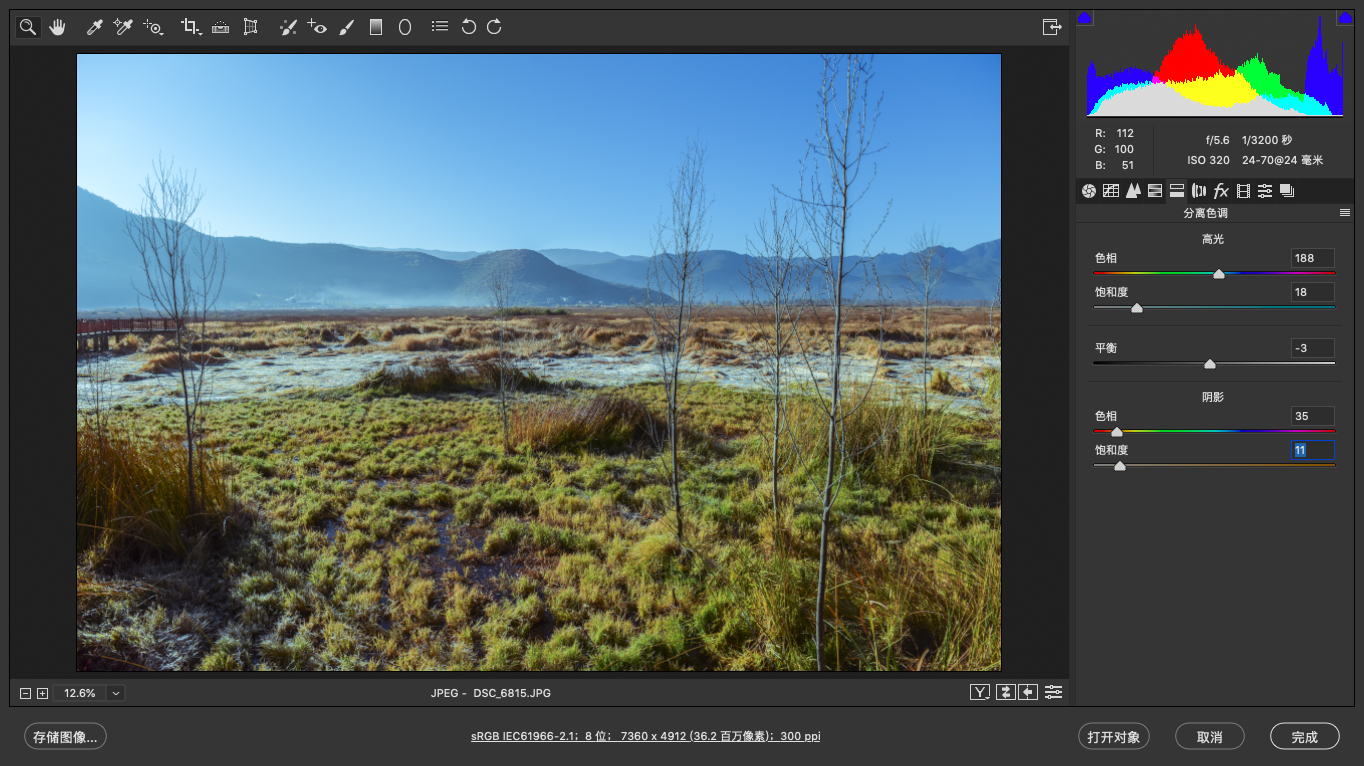1364x766 pixels.
Task: Toggle shadow clipping warning in histogram
Action: pyautogui.click(x=1085, y=18)
